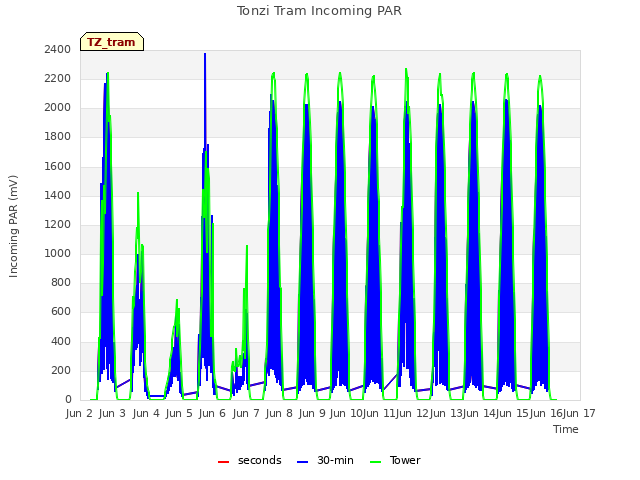The width and height of the screenshot is (640, 480).
Task: Click the 'Jun 2' x-axis tick label
Action: pos(79,413)
